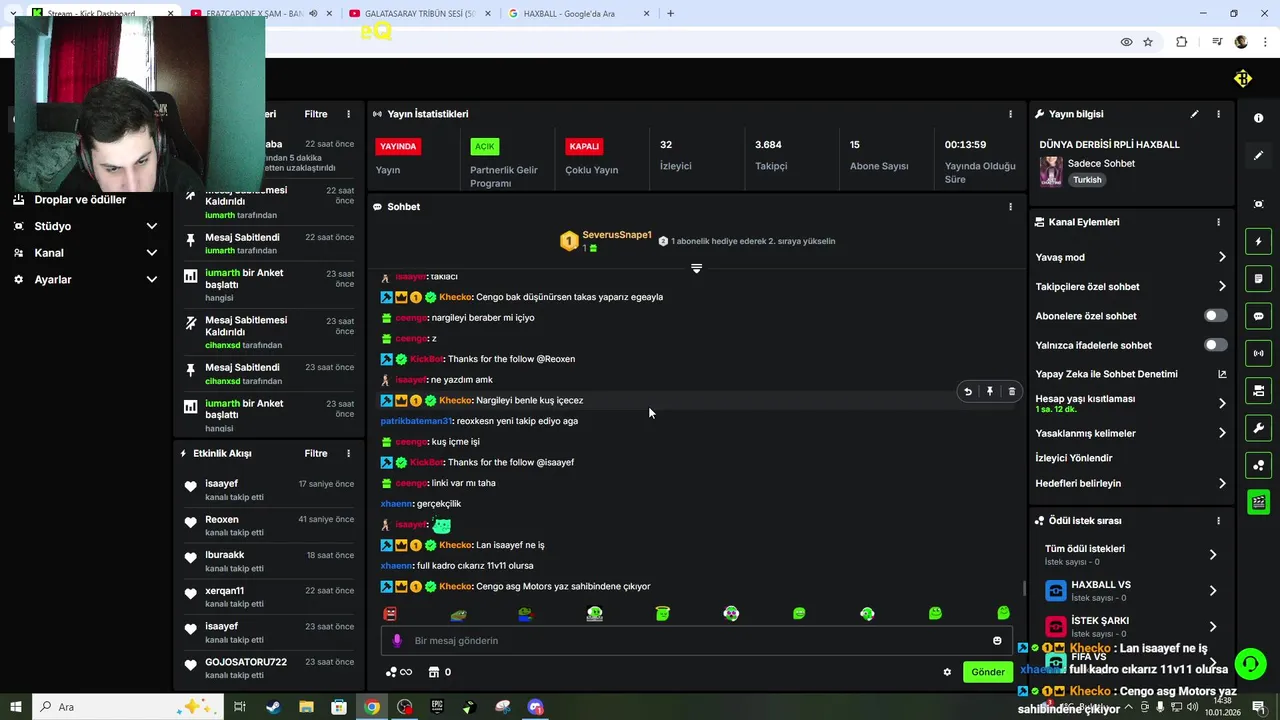This screenshot has height=720, width=1280.
Task: Open the lightning bolt quick actions icon
Action: click(1258, 241)
